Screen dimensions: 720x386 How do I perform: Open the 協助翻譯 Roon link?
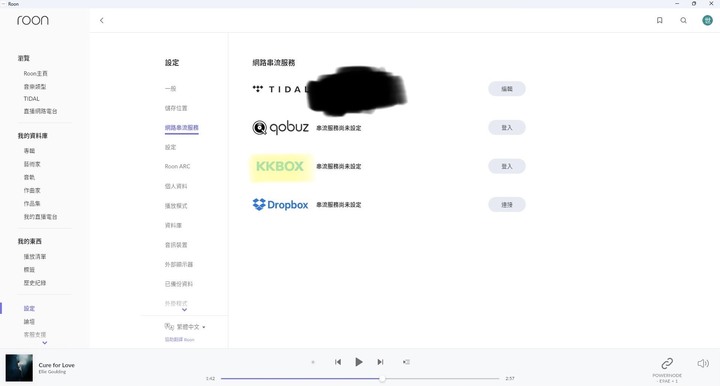180,340
